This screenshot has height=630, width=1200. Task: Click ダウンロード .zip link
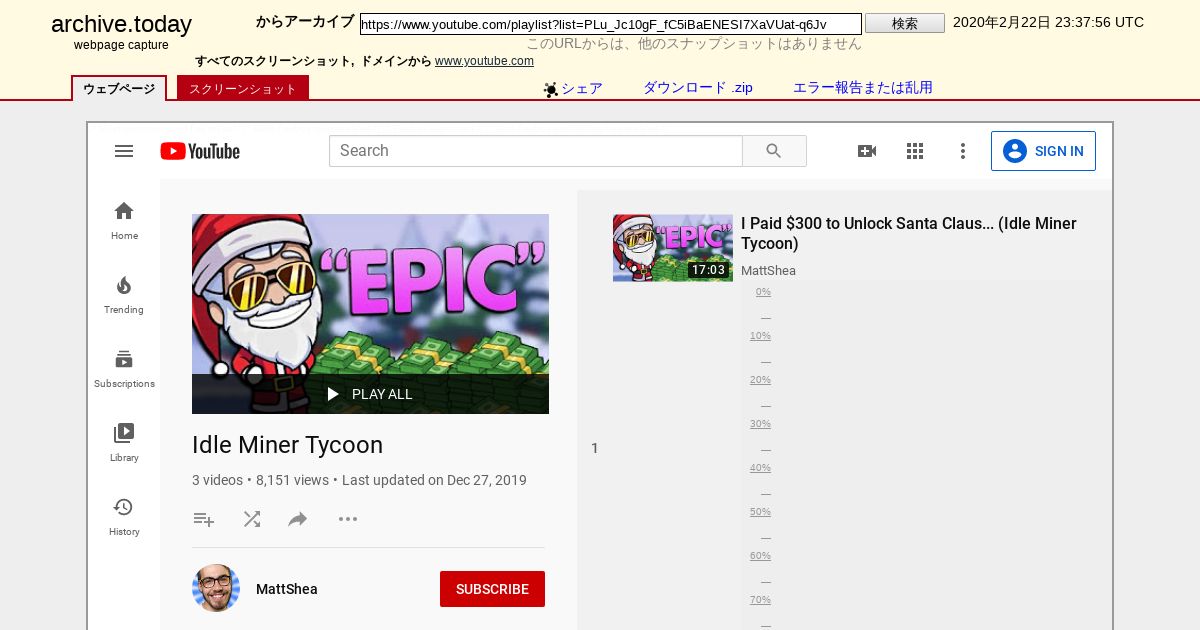pos(698,88)
